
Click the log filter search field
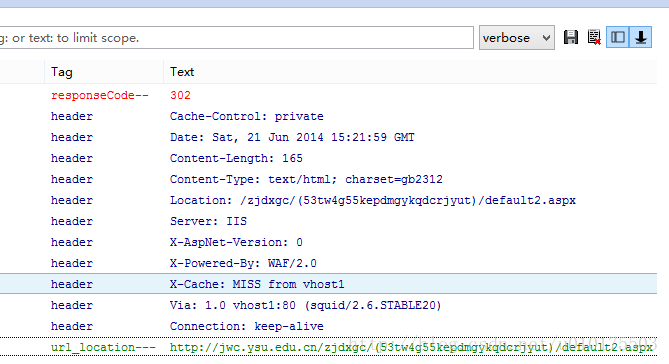[x=236, y=38]
